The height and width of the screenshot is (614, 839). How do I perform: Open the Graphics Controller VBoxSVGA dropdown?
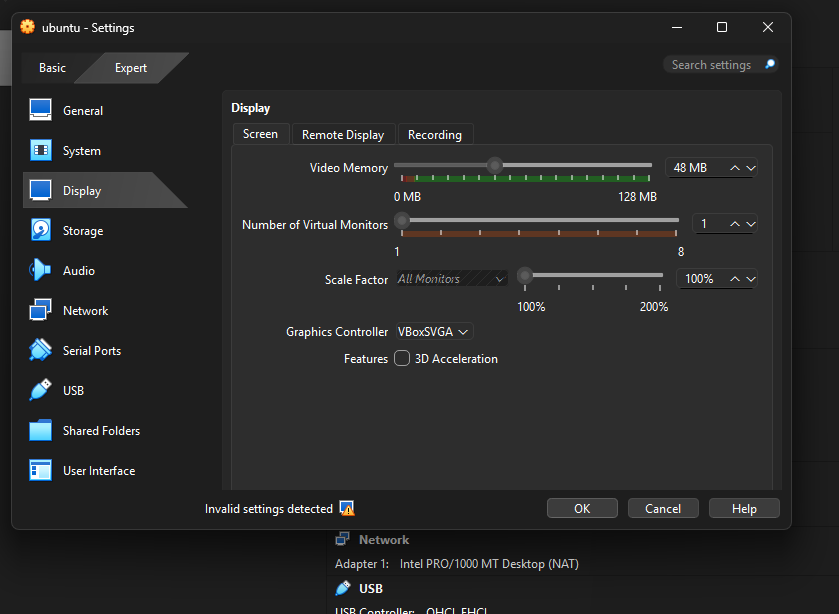(434, 332)
